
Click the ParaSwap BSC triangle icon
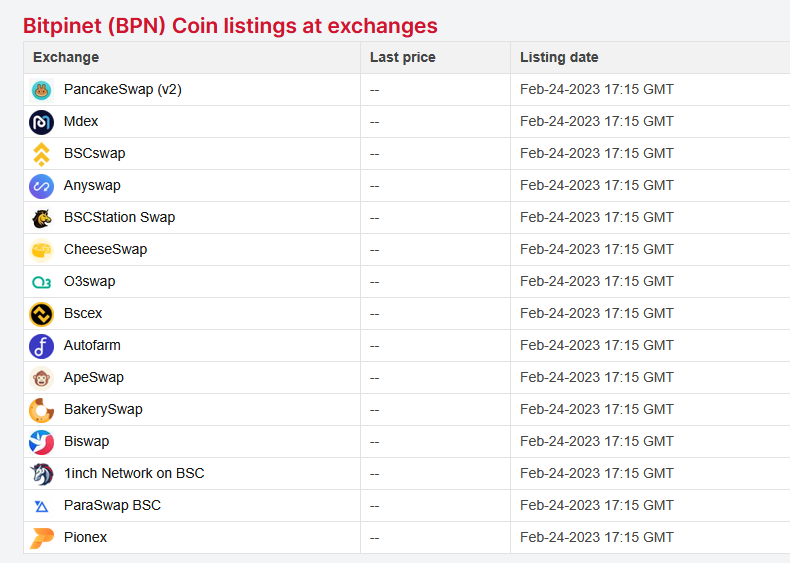[41, 506]
